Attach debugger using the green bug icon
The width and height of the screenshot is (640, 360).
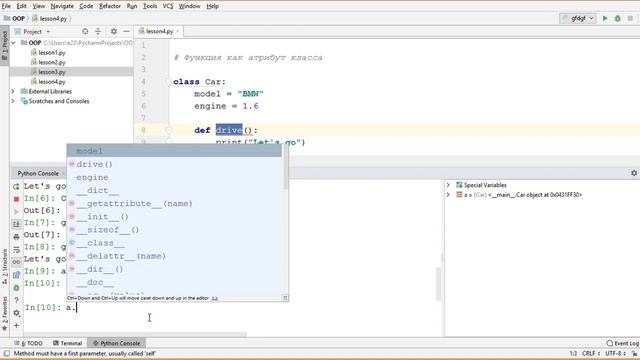16,288
